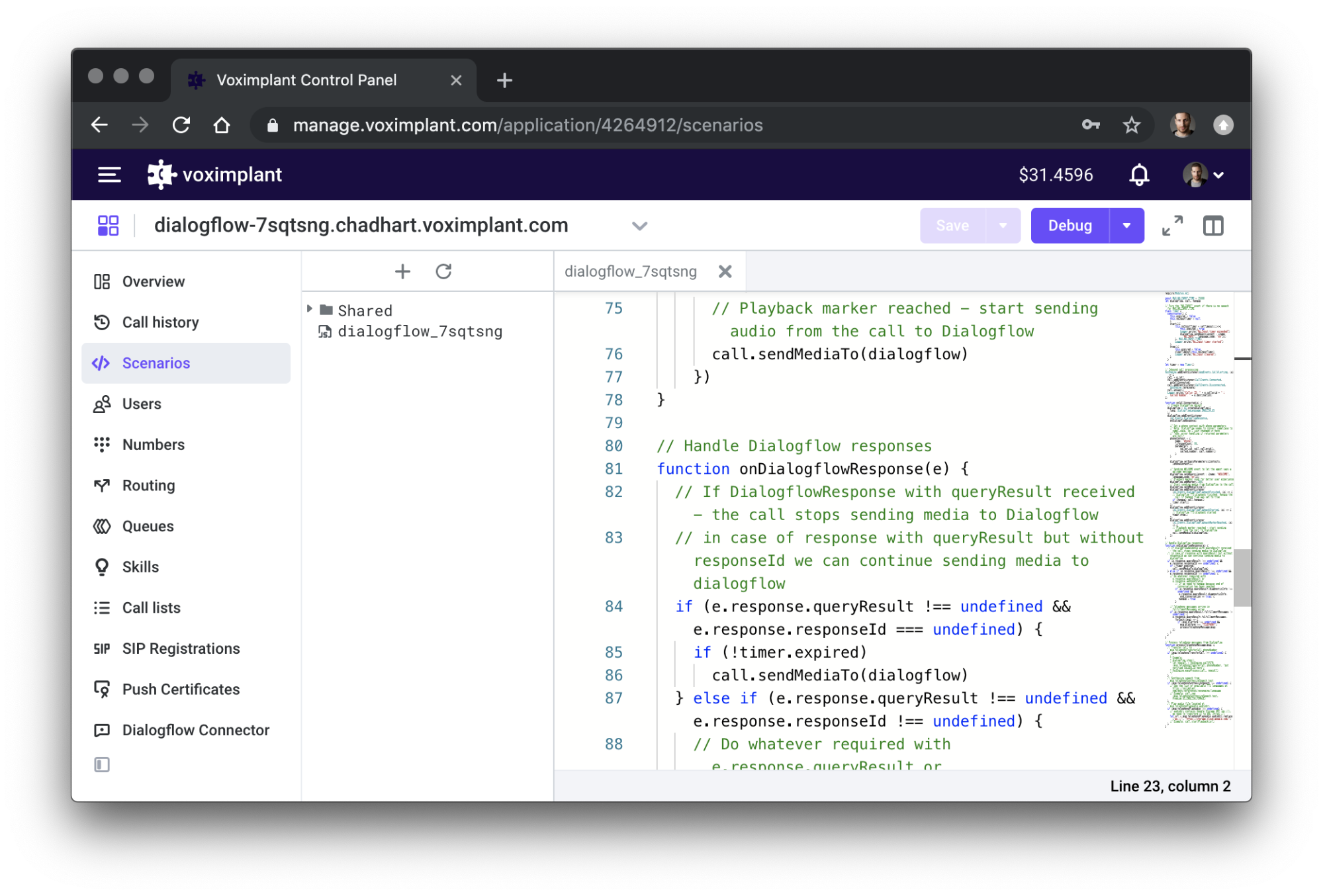1323x896 pixels.
Task: Toggle the split panel layout
Action: [x=1213, y=226]
